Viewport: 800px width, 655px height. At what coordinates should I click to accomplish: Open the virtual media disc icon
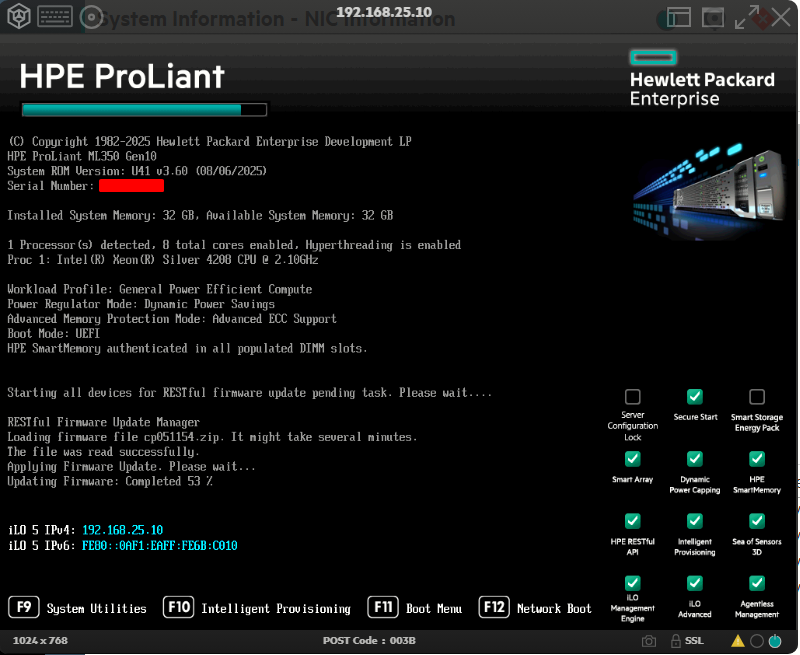(x=91, y=18)
